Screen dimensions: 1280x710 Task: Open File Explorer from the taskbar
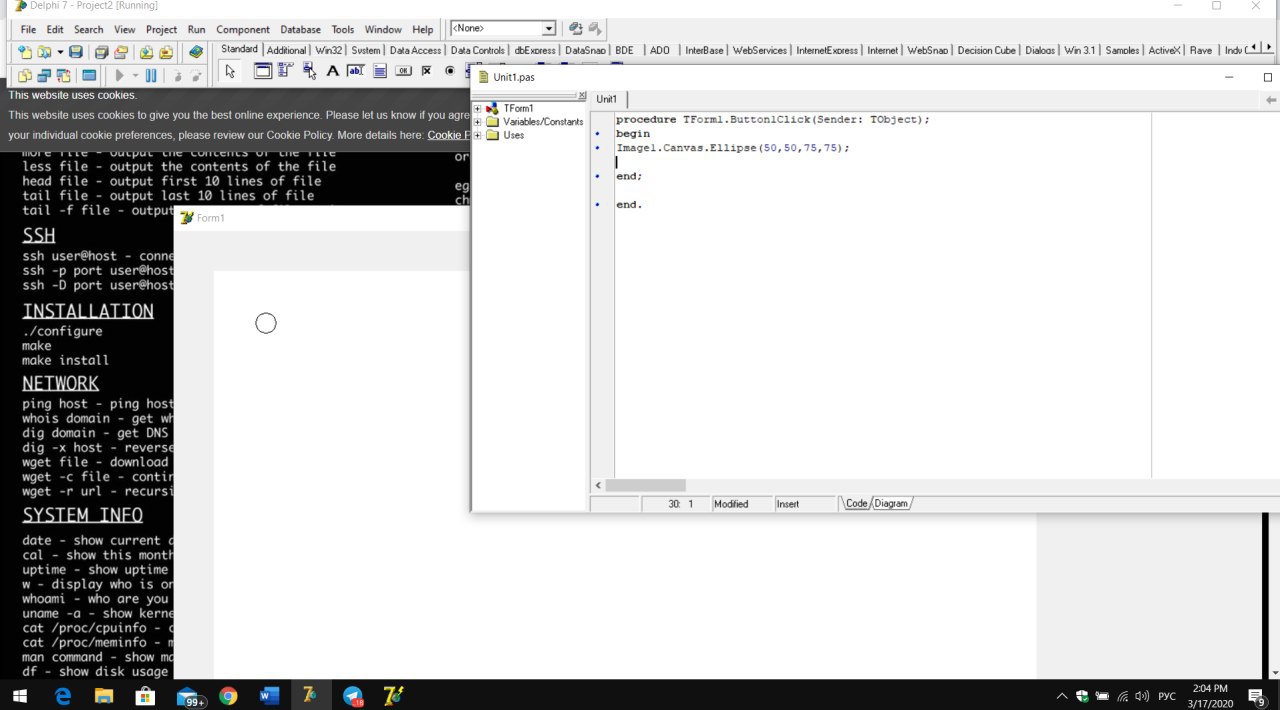pyautogui.click(x=104, y=695)
